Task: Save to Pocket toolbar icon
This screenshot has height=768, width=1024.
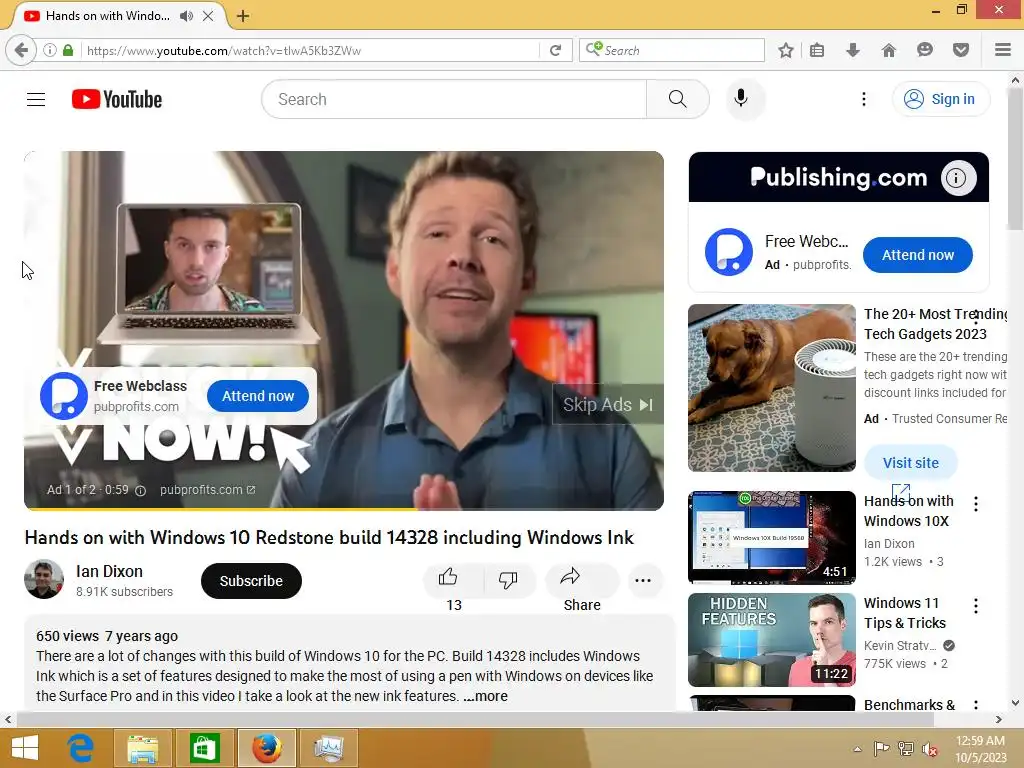Action: (x=961, y=50)
